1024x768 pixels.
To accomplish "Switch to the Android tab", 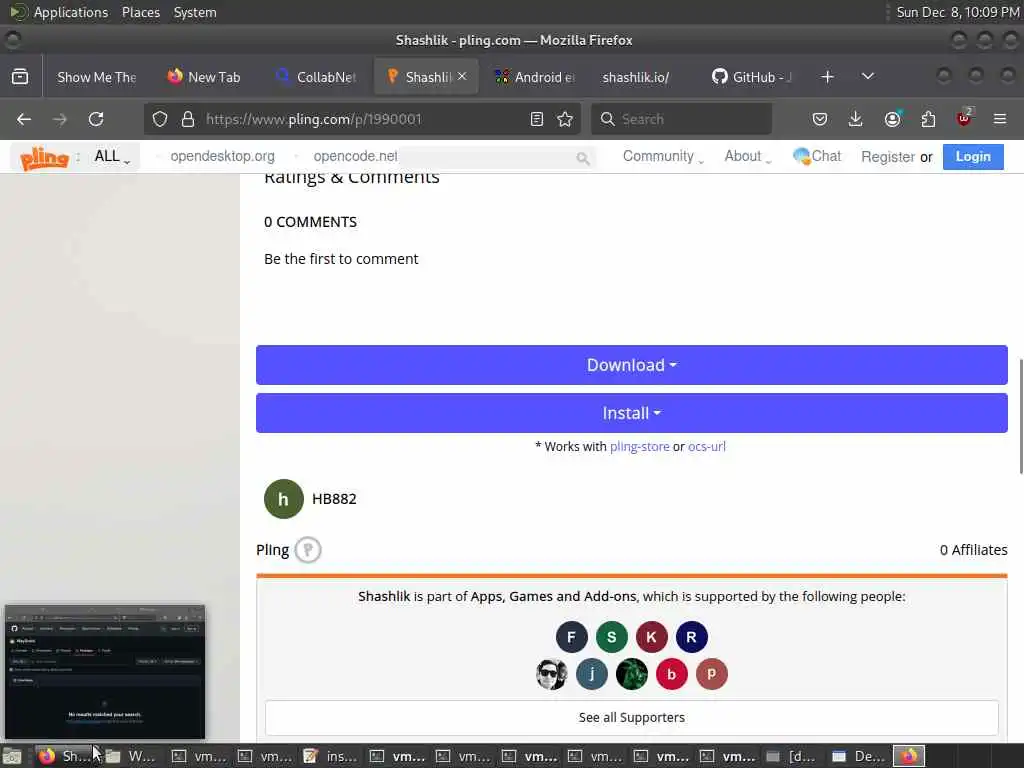I will (536, 77).
